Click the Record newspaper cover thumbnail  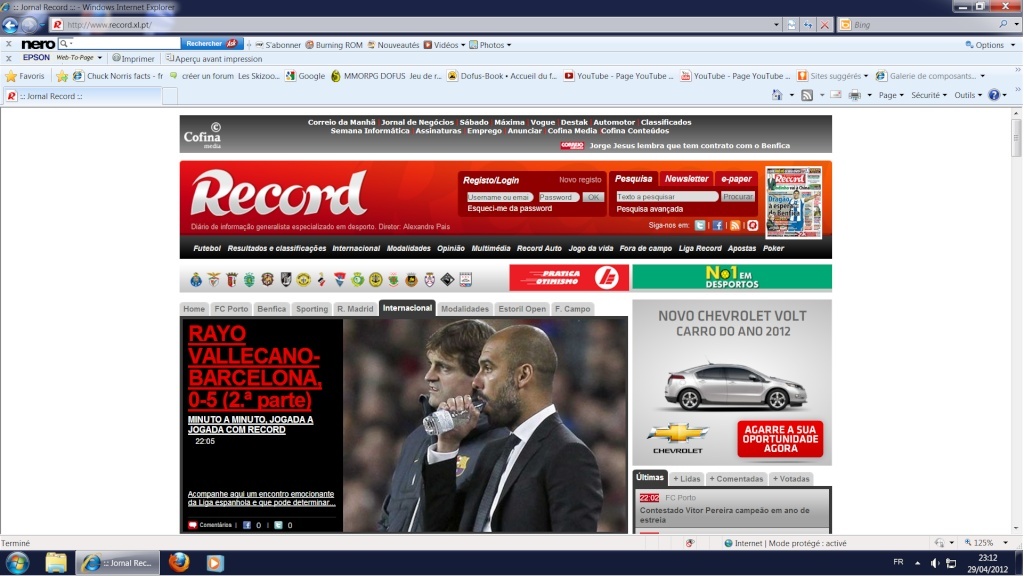pyautogui.click(x=793, y=202)
